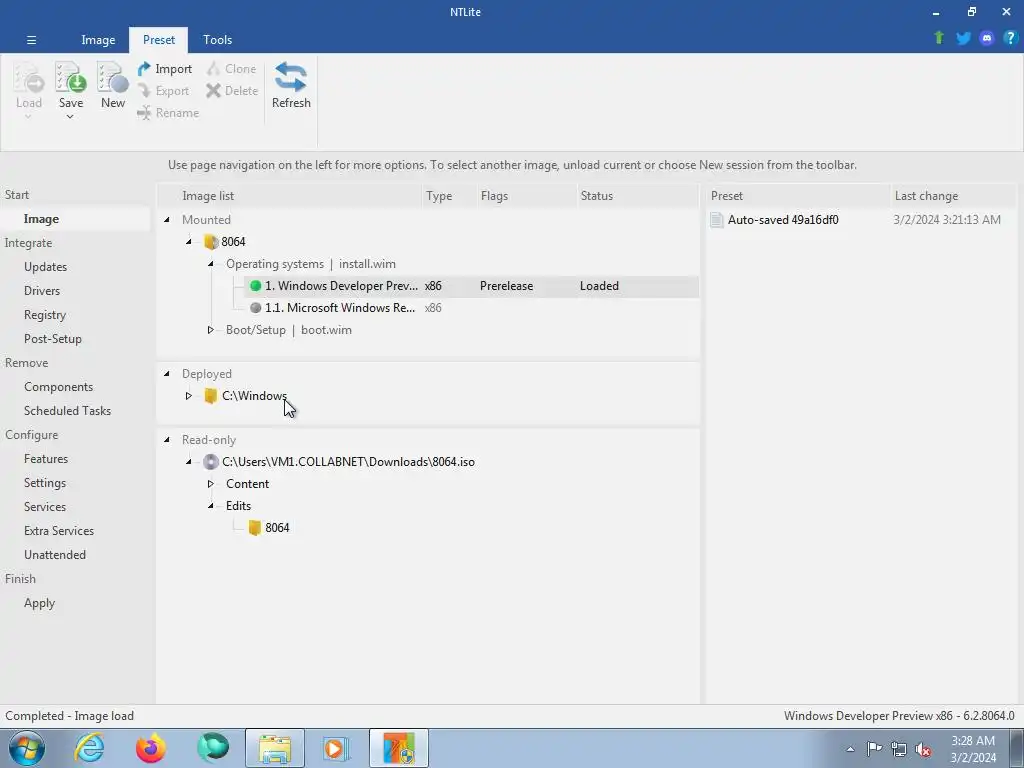The height and width of the screenshot is (768, 1024).
Task: Click the green update arrow icon
Action: coord(939,38)
